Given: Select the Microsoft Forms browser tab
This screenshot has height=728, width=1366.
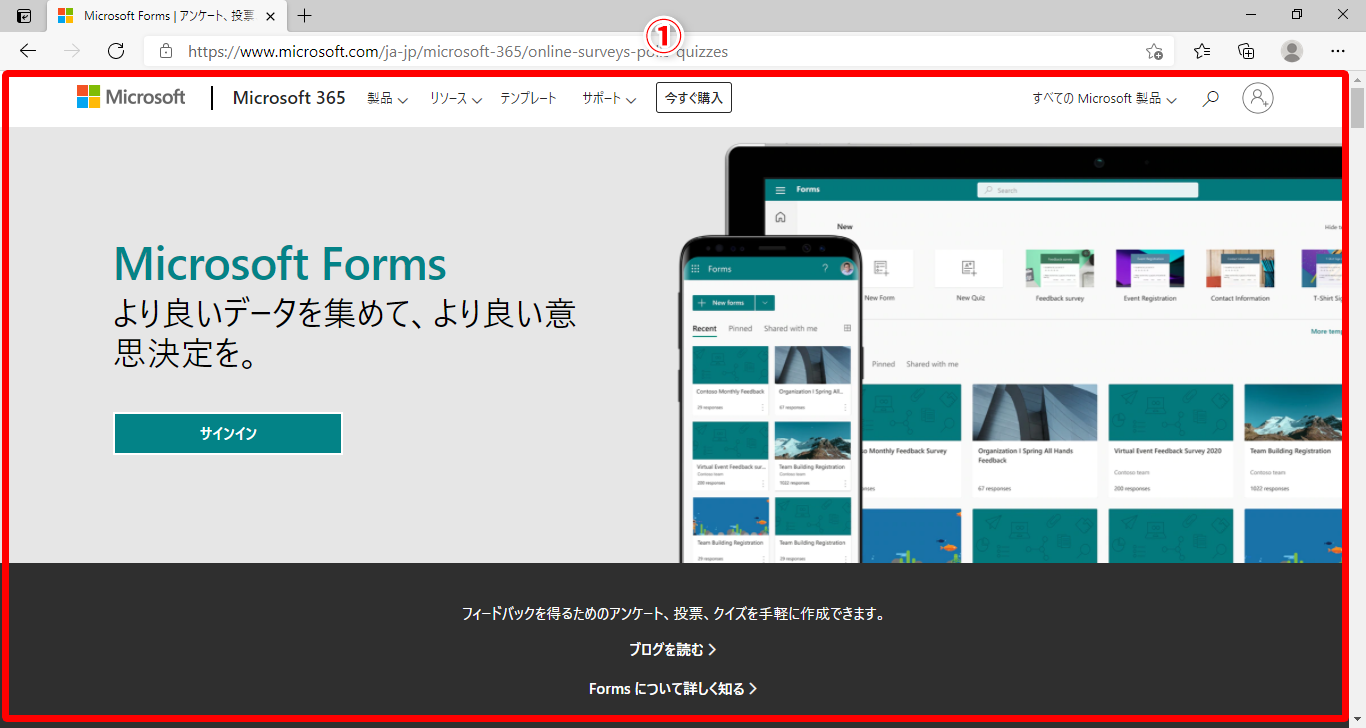Looking at the screenshot, I should pos(165,16).
